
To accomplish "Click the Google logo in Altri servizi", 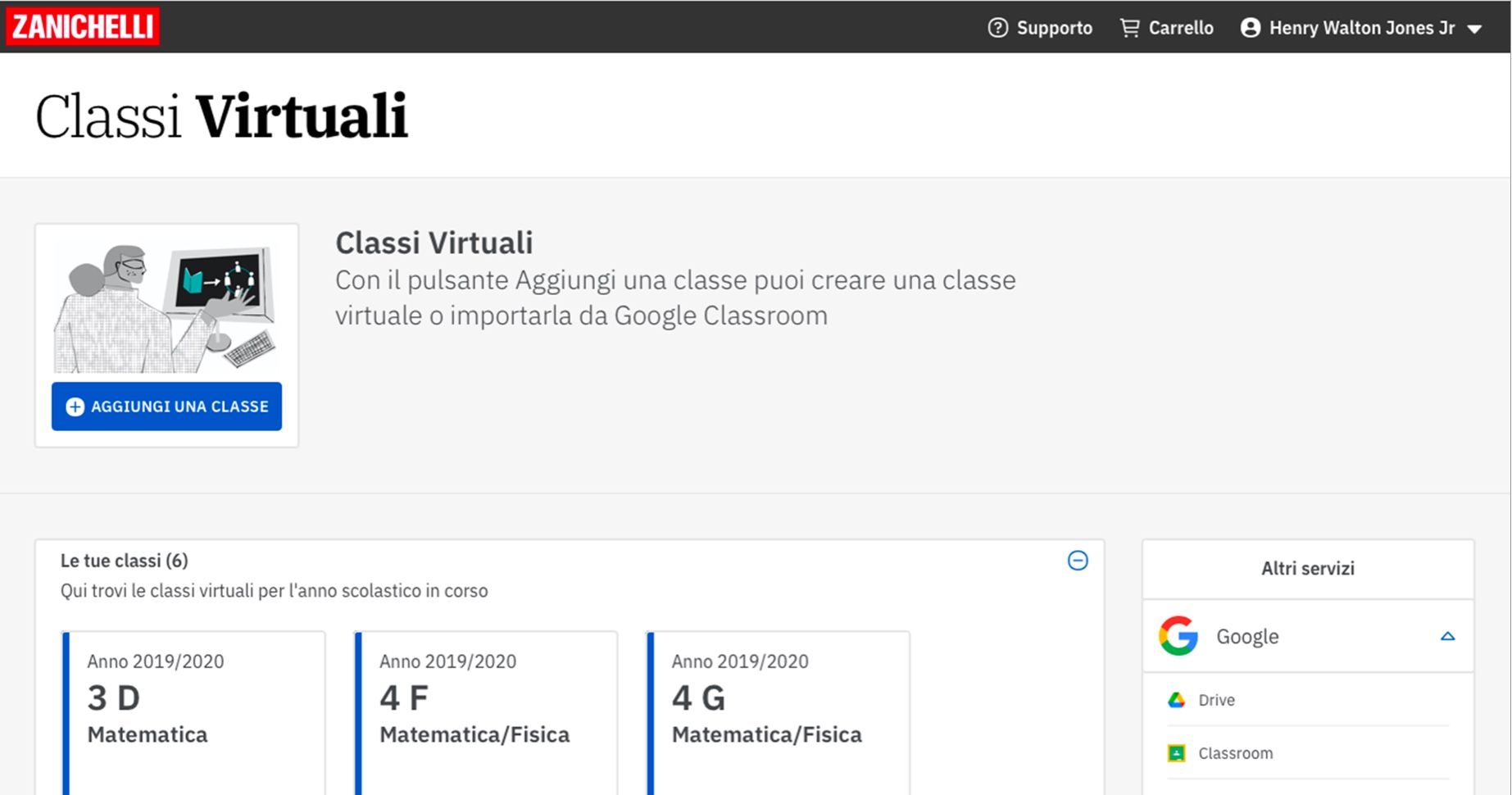I will 1180,636.
